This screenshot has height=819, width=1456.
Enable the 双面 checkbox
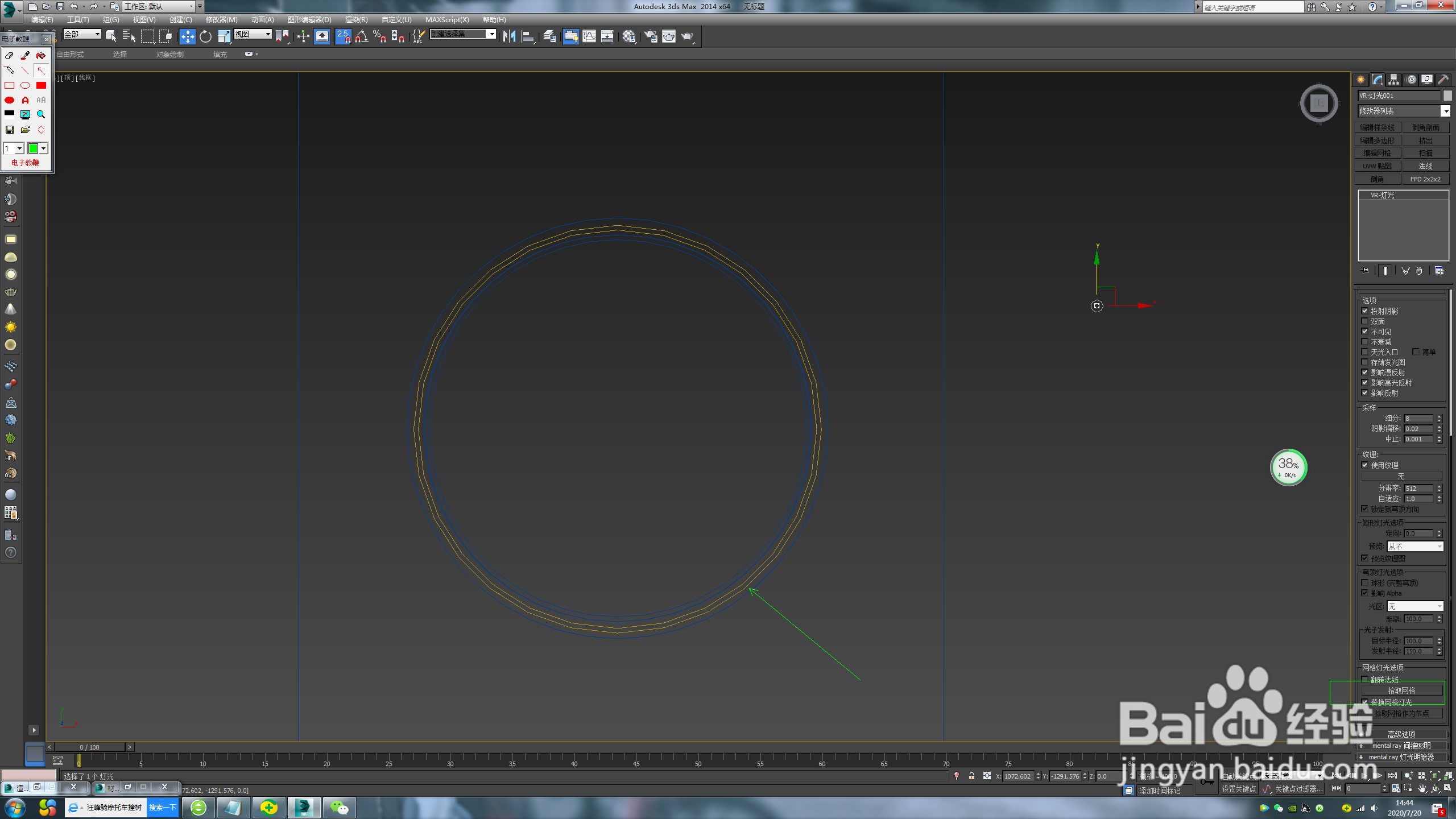pos(1365,321)
